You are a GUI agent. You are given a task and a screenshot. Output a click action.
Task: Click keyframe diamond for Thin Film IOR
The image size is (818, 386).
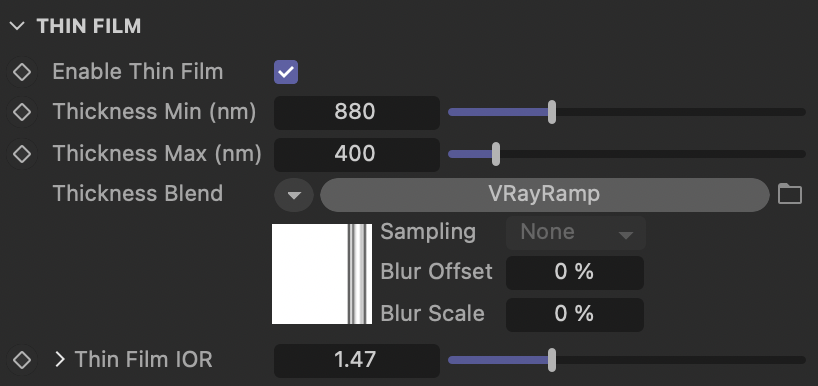[x=22, y=360]
